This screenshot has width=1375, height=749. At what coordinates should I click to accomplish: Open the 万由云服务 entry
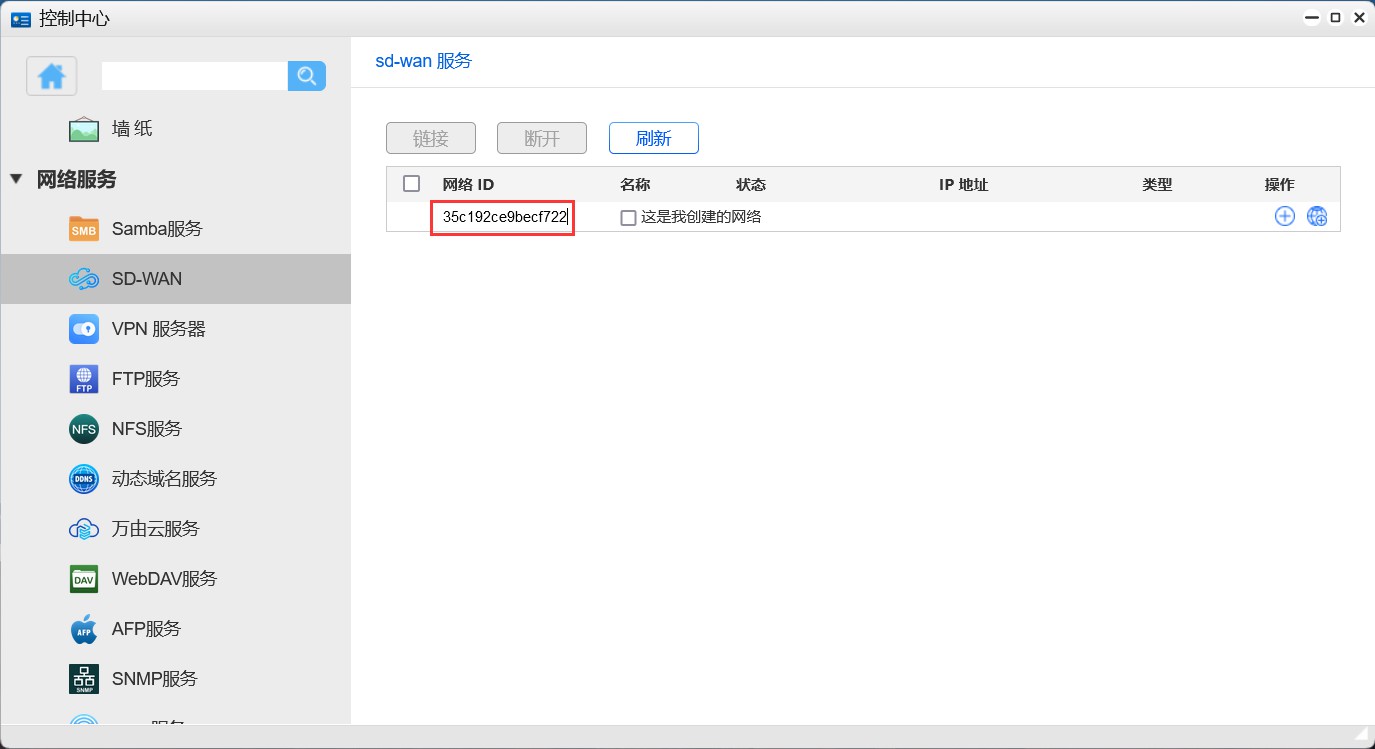[x=83, y=528]
